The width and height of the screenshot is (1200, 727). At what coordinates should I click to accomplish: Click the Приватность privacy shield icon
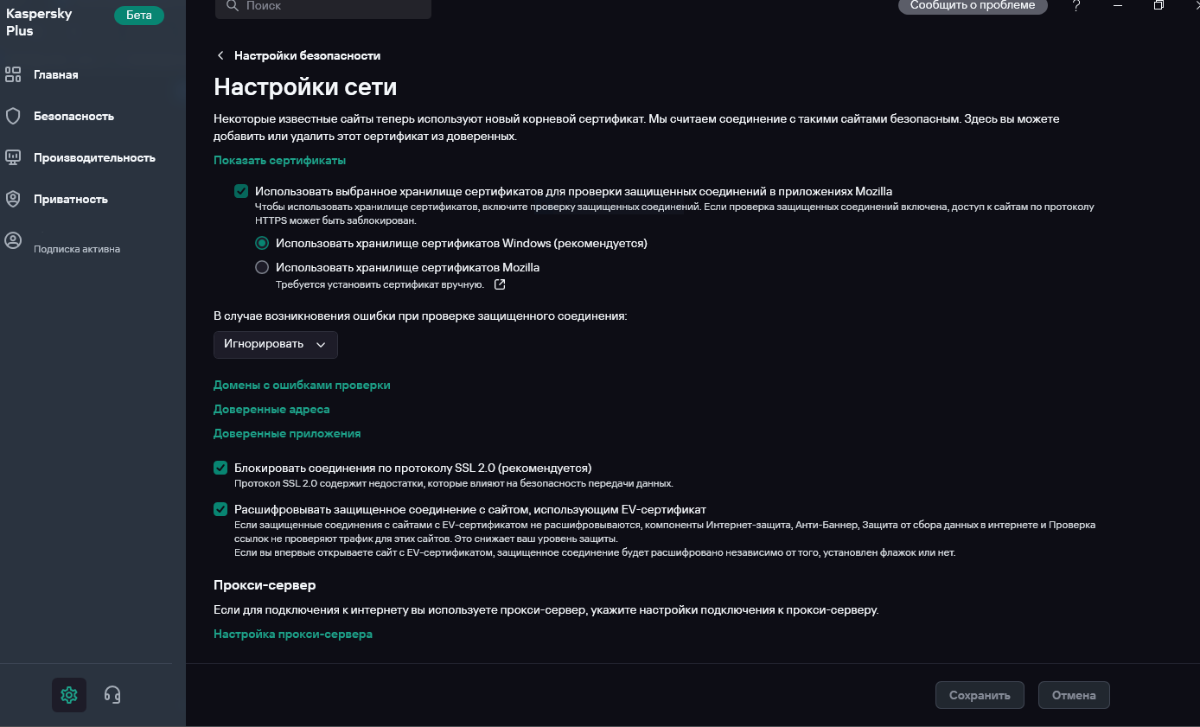pyautogui.click(x=13, y=199)
